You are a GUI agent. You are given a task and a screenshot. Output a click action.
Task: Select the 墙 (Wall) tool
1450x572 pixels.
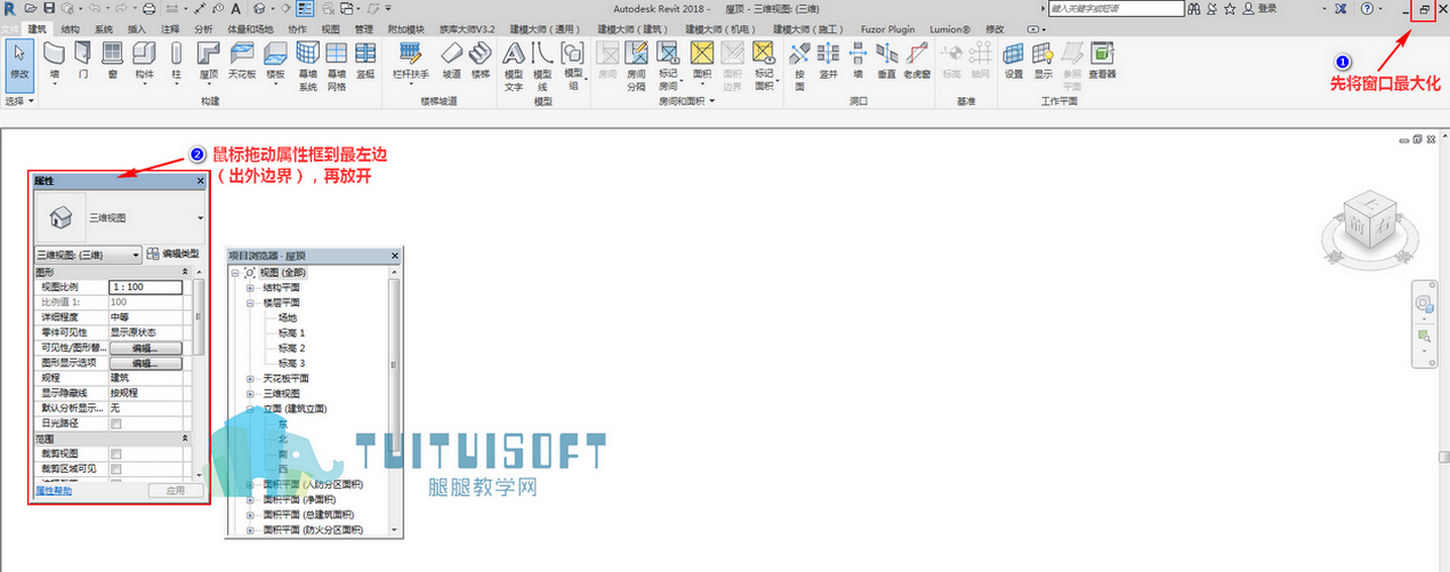54,61
